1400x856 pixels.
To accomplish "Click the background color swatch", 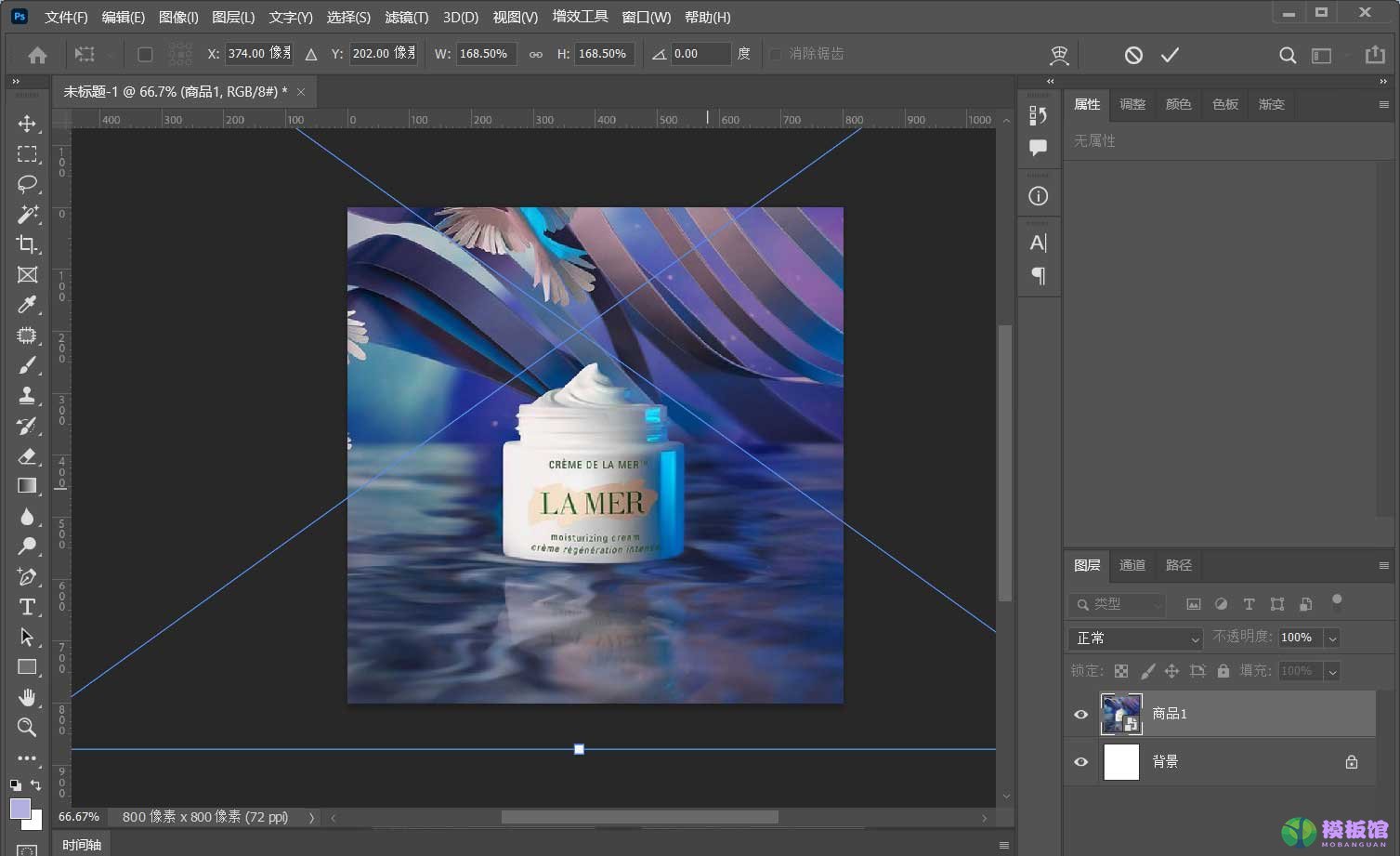I will 35,823.
